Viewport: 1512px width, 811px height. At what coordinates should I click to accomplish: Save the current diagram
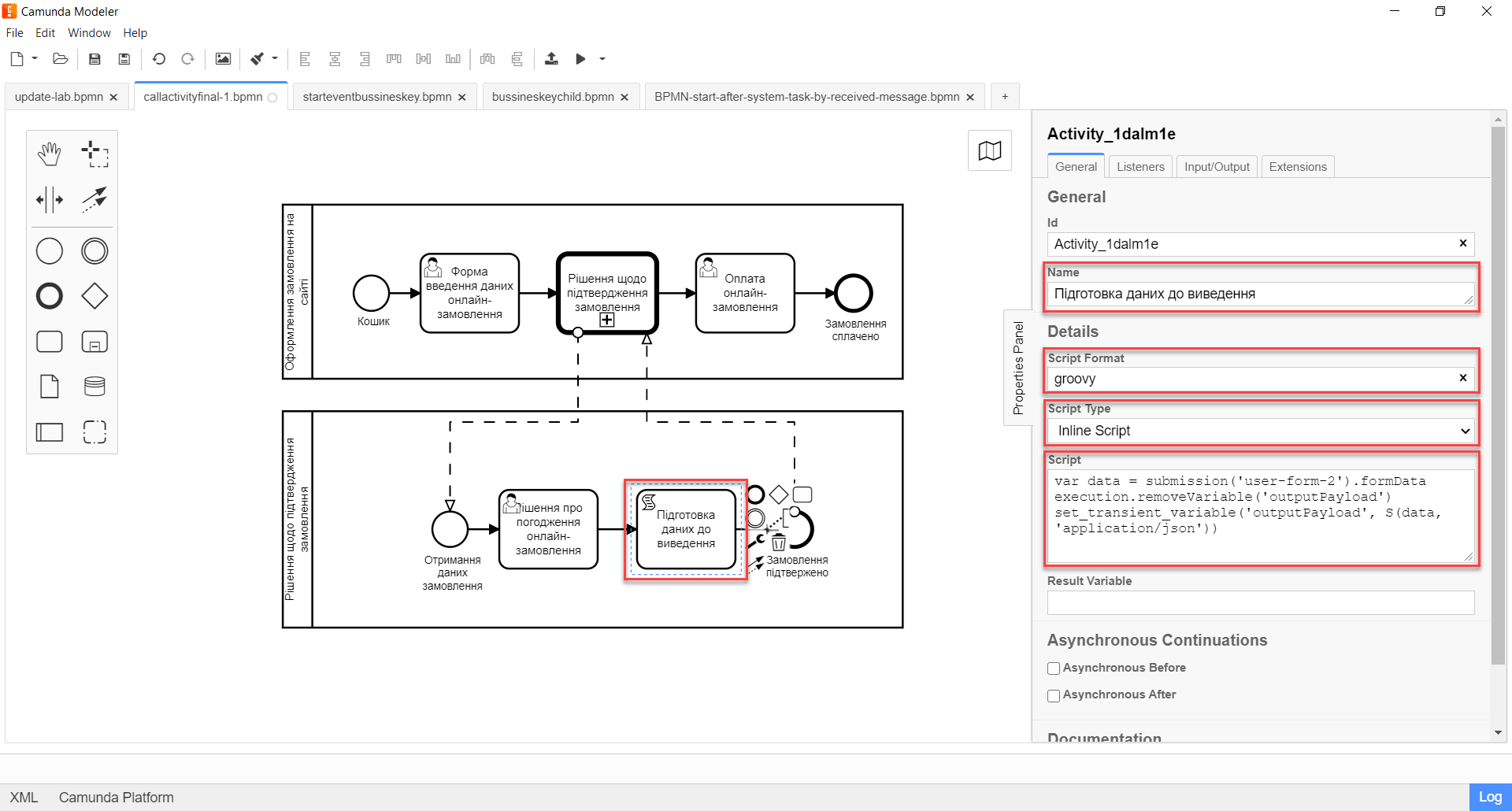coord(94,59)
